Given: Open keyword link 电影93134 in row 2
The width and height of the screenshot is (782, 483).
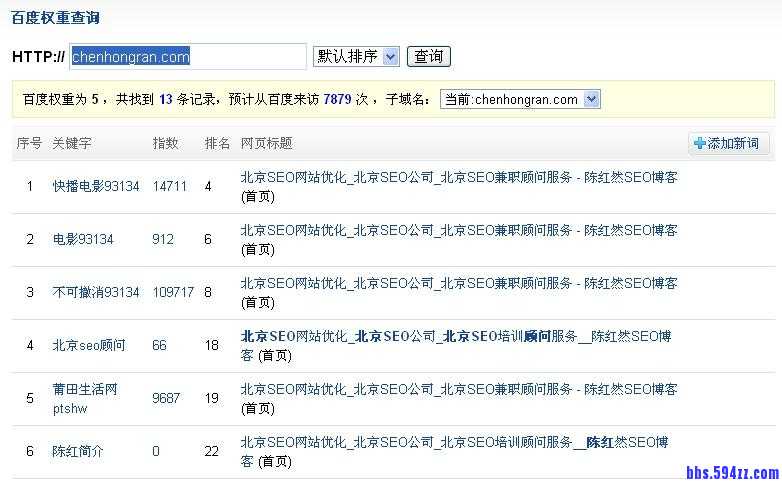Looking at the screenshot, I should tap(83, 239).
